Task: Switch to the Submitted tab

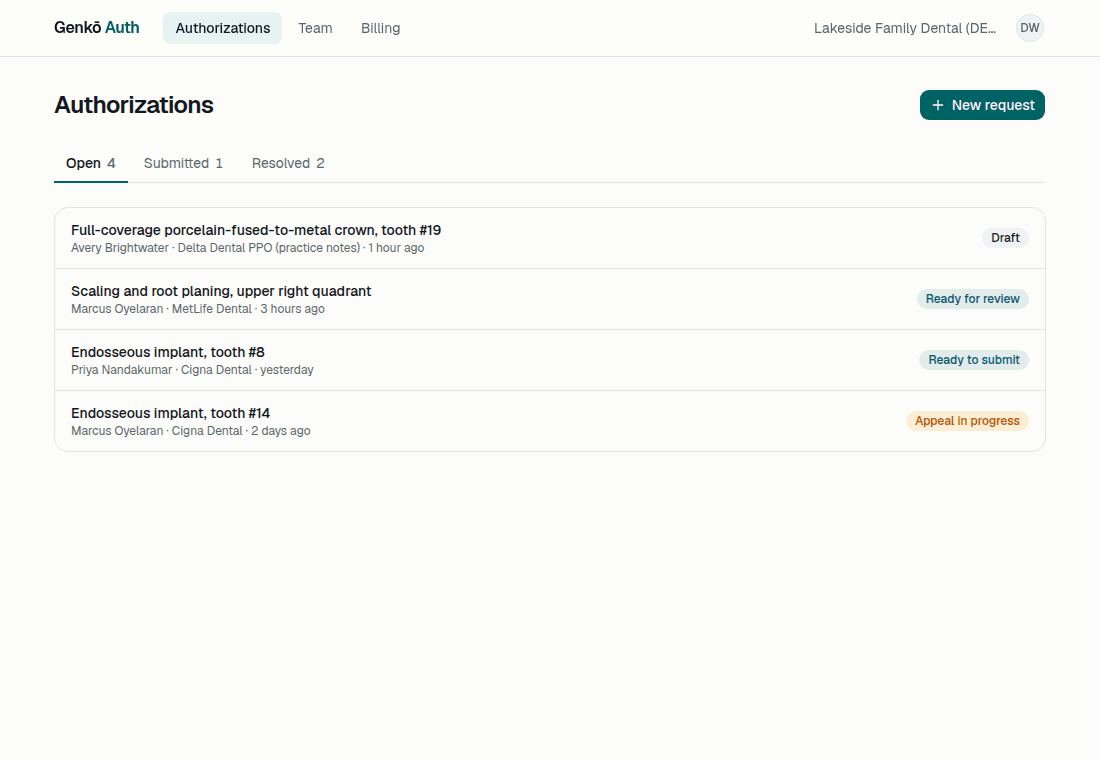Action: point(183,164)
